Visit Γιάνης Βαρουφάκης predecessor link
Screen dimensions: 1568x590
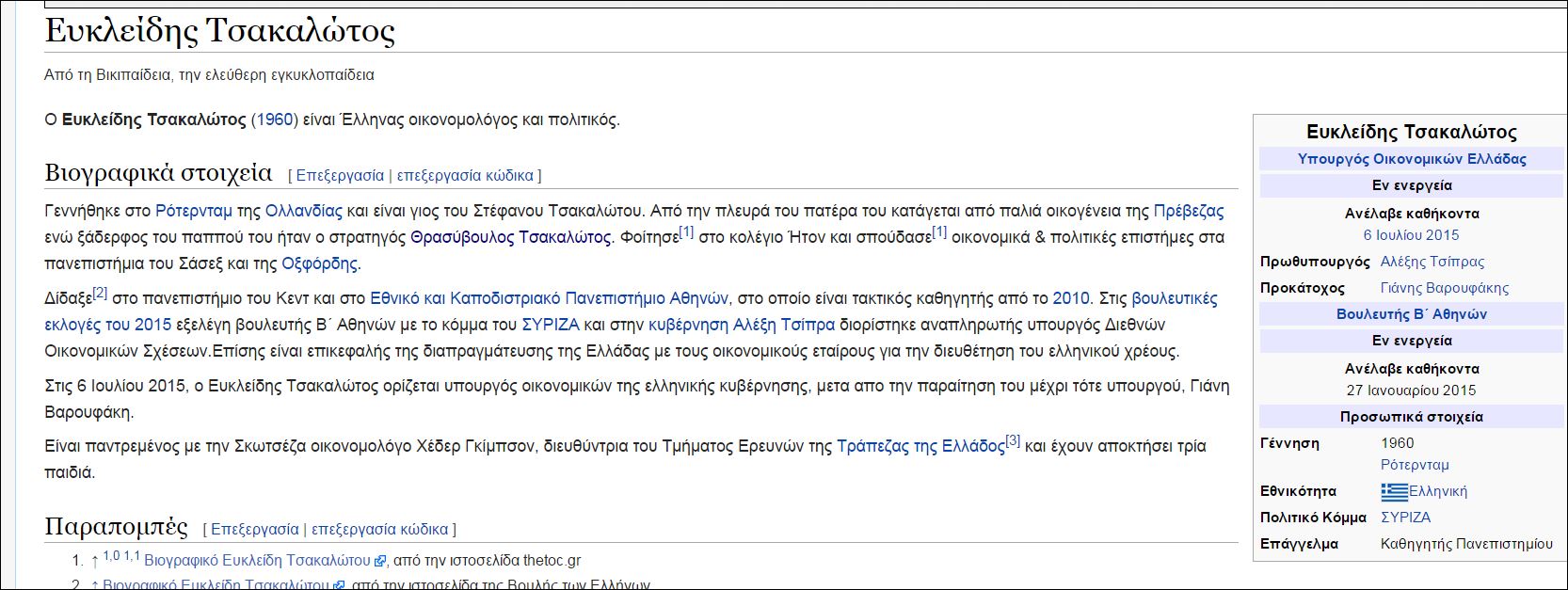pyautogui.click(x=1444, y=288)
